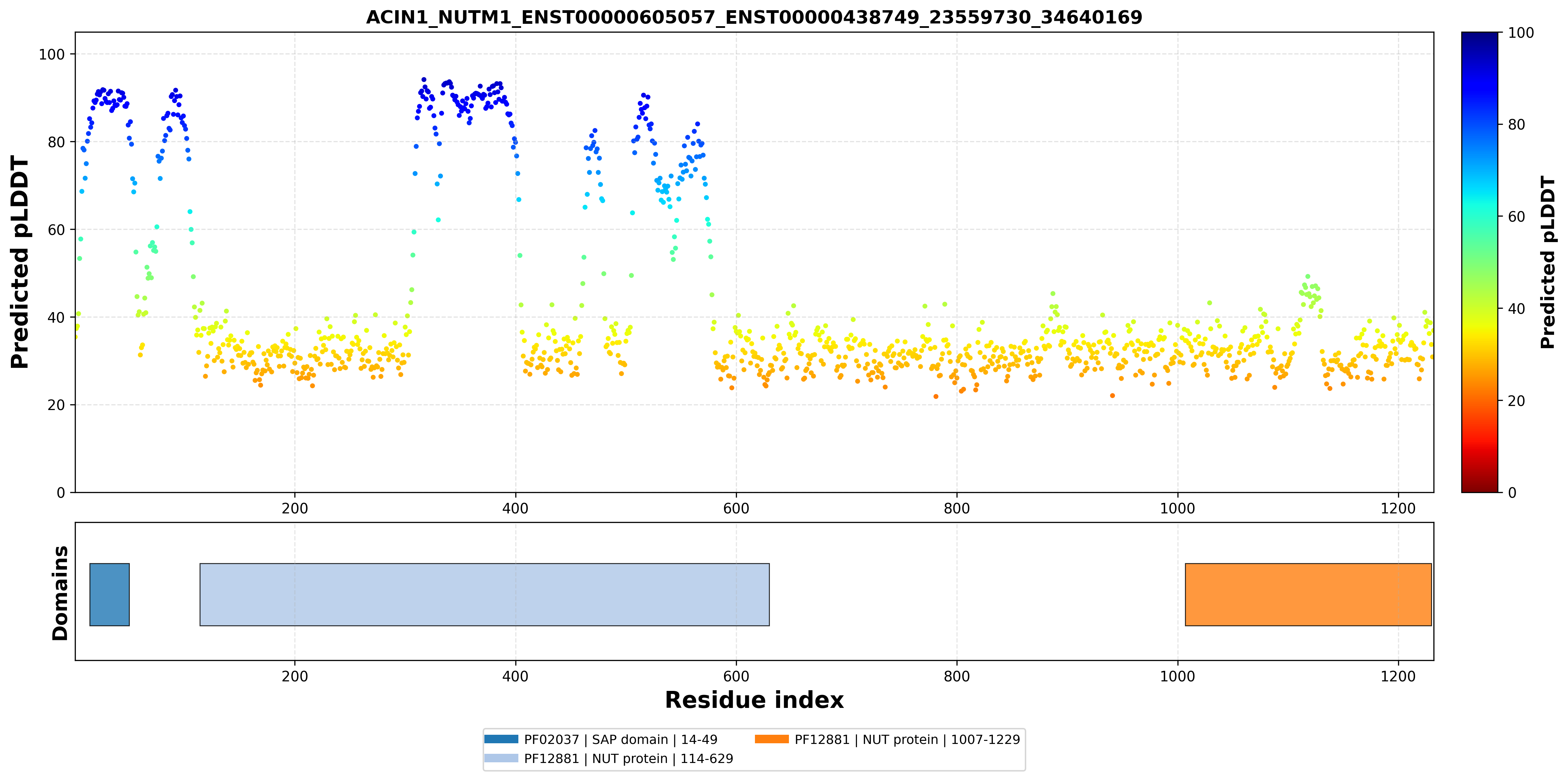Click the 'PF12881 | NUT protein | 114-629' legend label
Screen dimensions: 1568x781
629,759
